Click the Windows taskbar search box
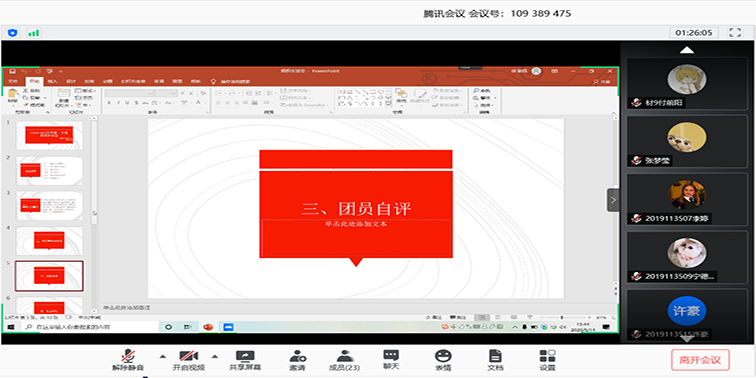Screen dimensions: 756x378 tap(90, 327)
